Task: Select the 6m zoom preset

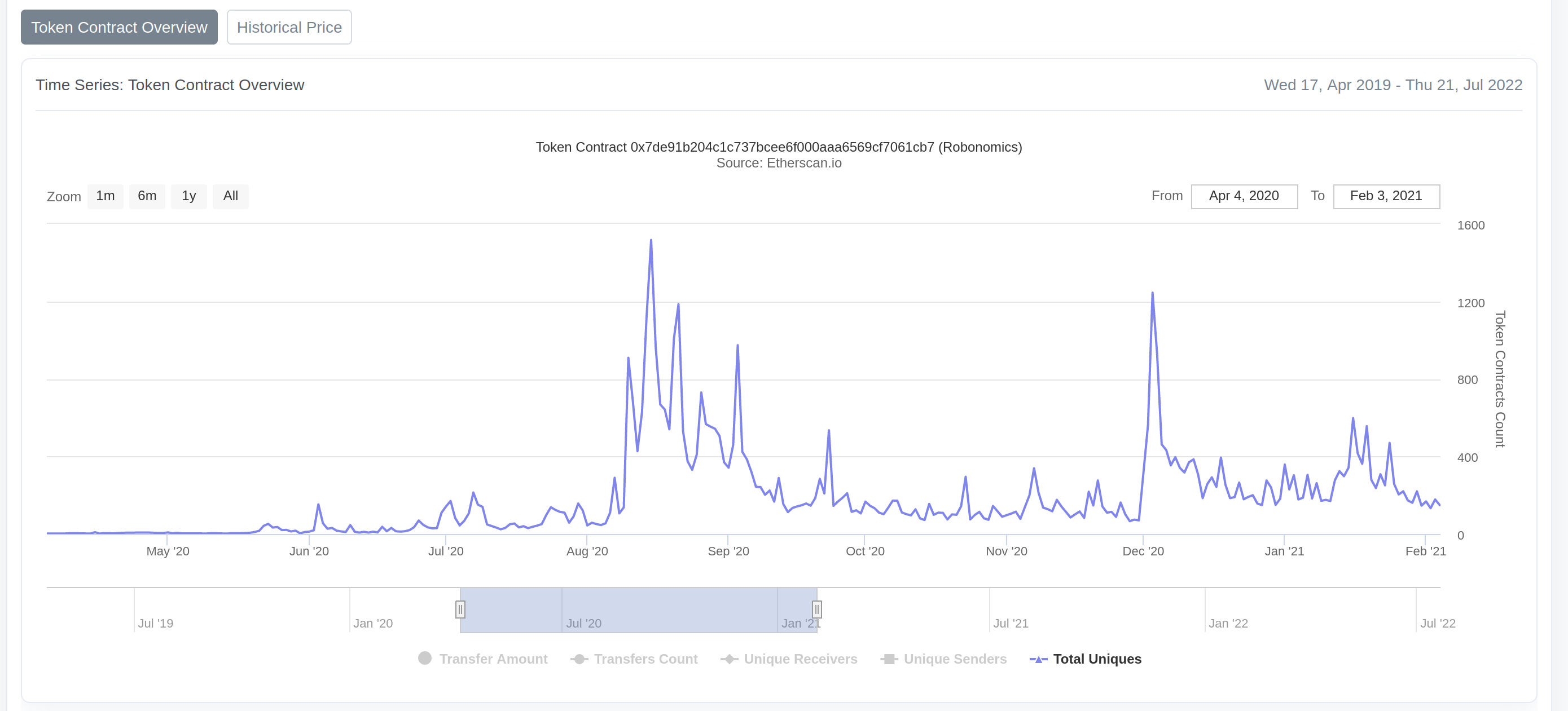Action: (147, 196)
